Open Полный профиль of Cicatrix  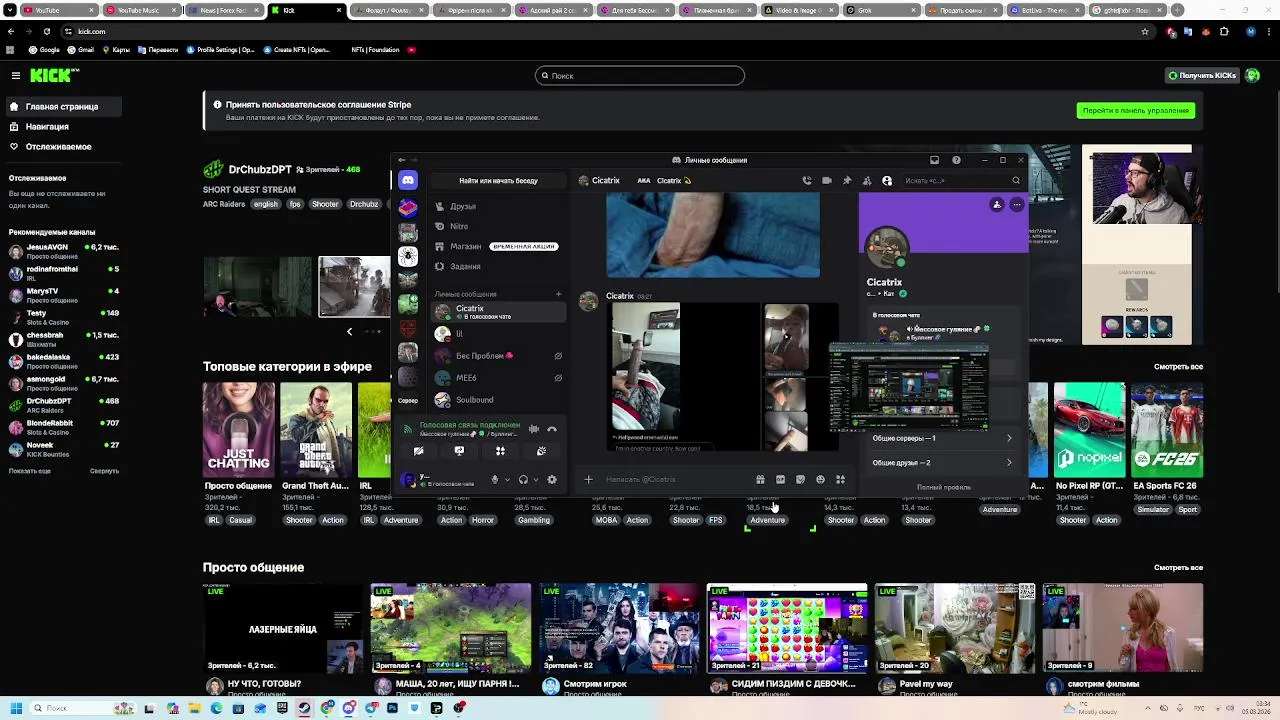[x=943, y=488]
